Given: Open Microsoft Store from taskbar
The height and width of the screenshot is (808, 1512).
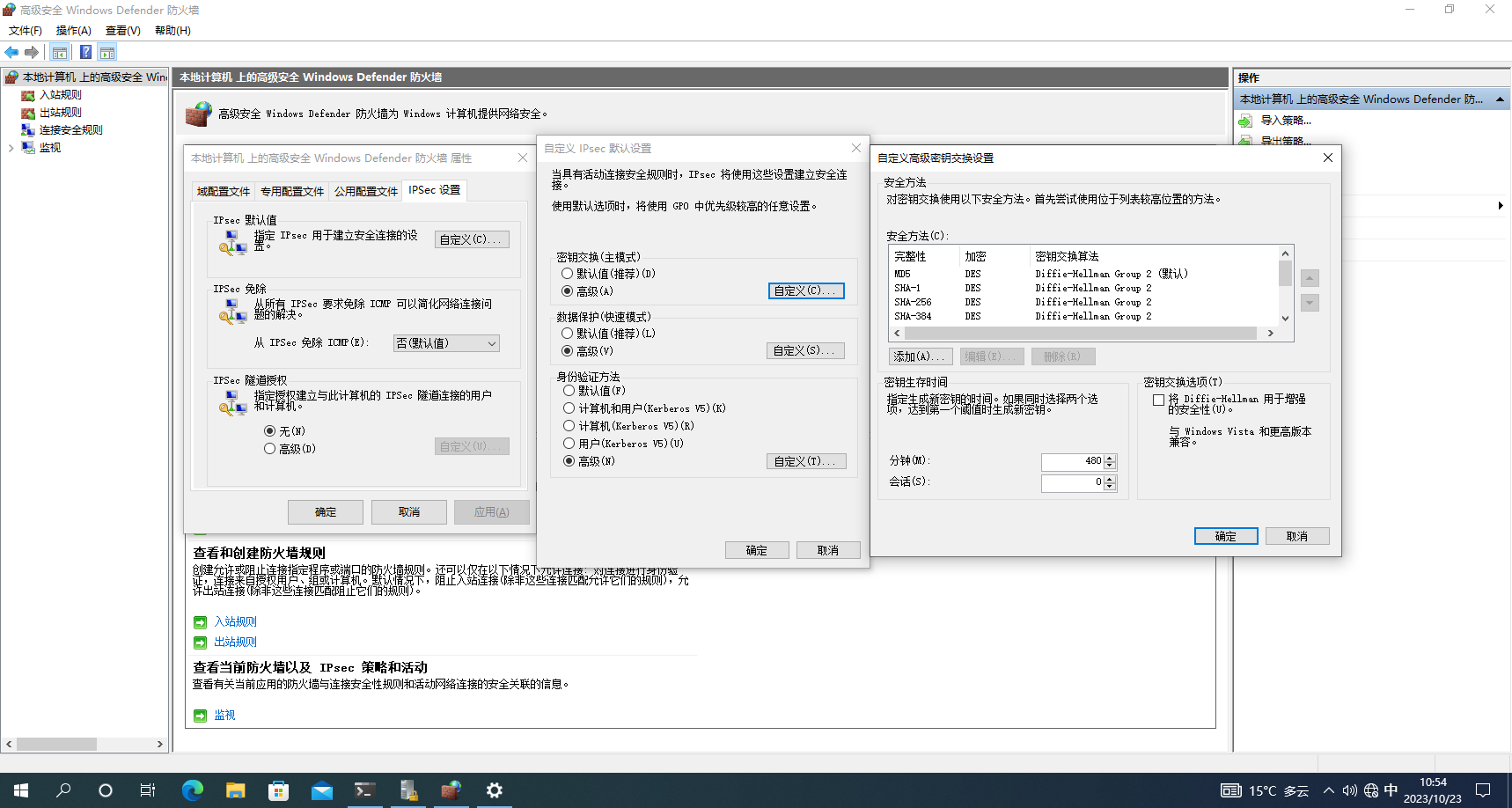Looking at the screenshot, I should click(278, 790).
